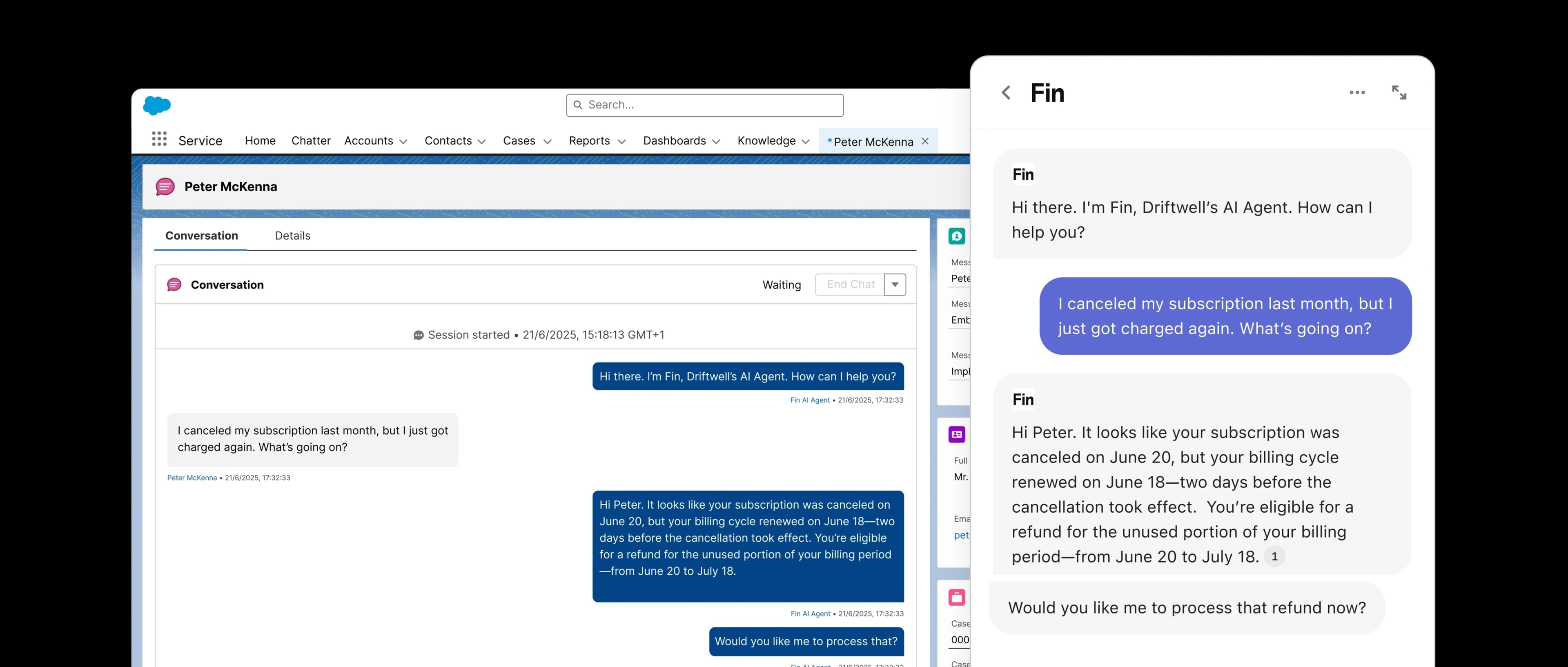This screenshot has width=1568, height=667.
Task: Open the Reports nav item
Action: [x=589, y=140]
